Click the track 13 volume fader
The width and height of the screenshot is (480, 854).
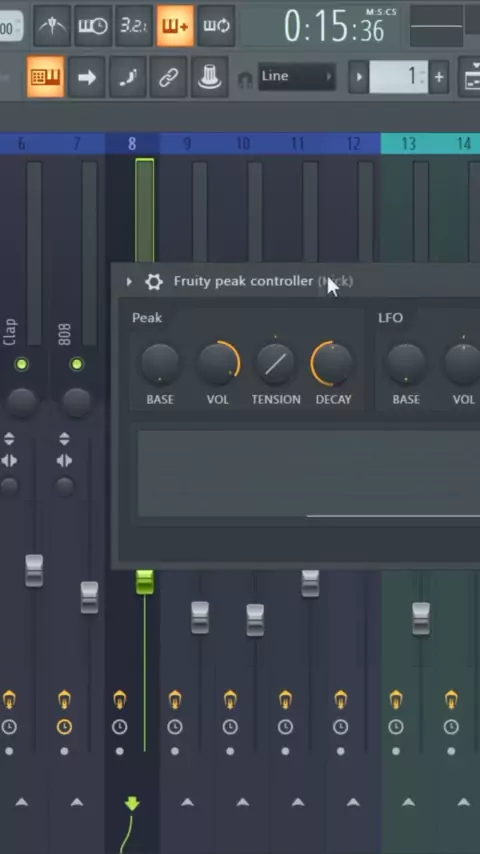pyautogui.click(x=421, y=619)
